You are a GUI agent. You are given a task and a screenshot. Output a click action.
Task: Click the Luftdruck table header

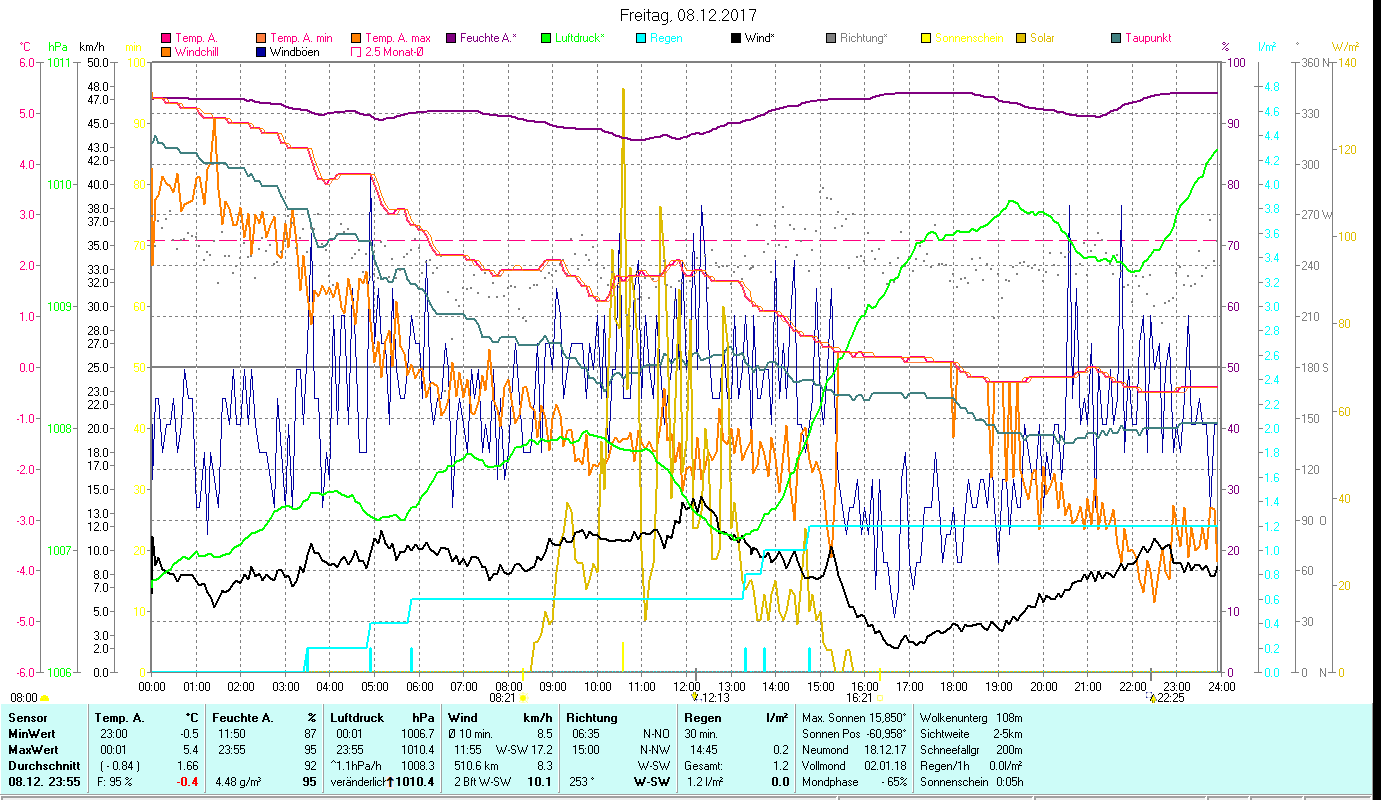pos(358,718)
